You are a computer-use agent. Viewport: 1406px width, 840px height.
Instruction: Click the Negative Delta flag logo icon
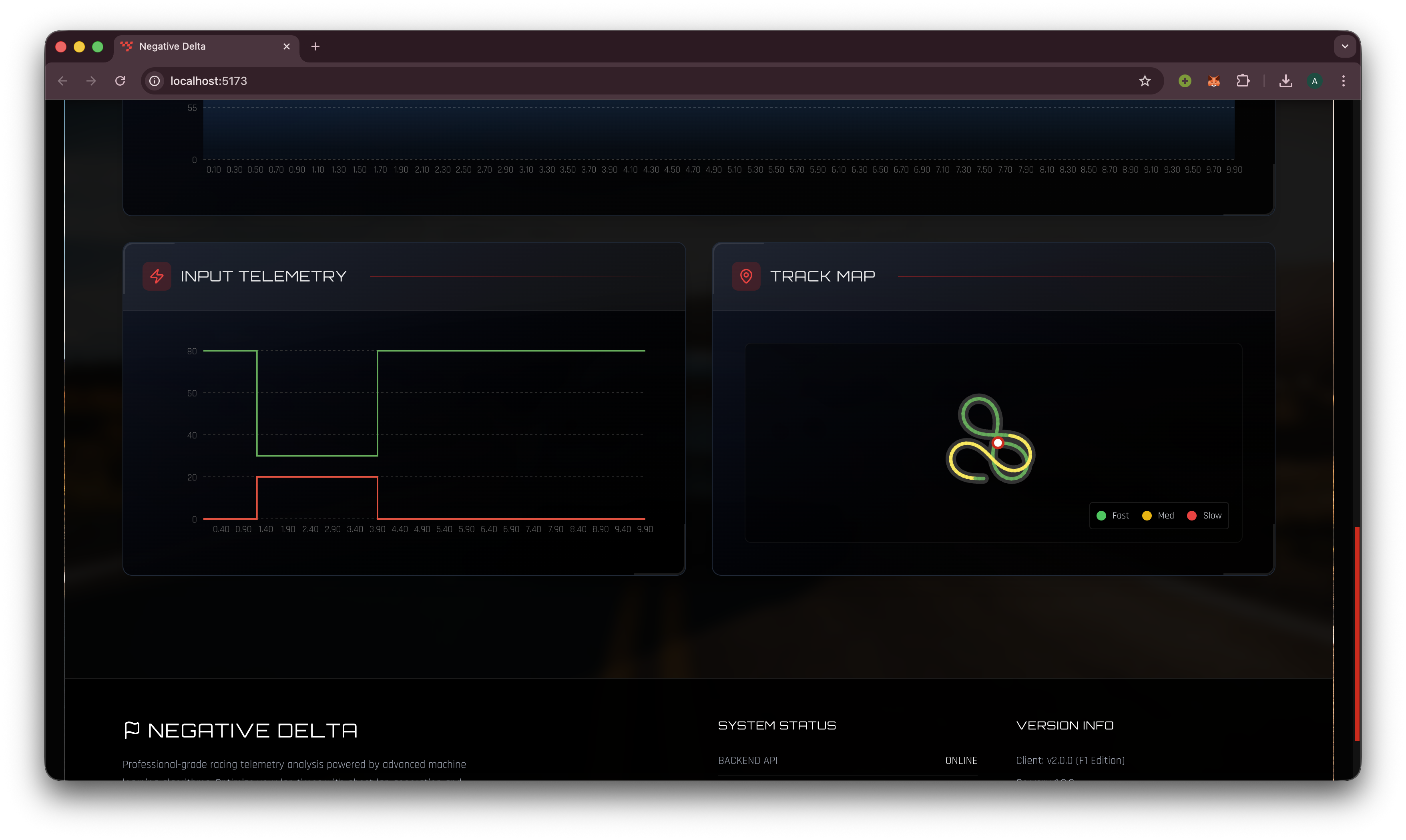[131, 729]
